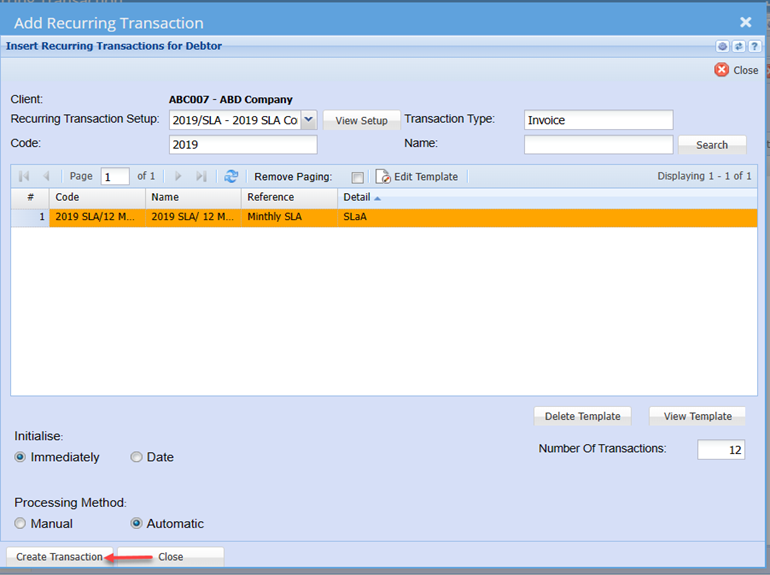
Task: Toggle the Remove Paging checkbox
Action: pos(358,177)
